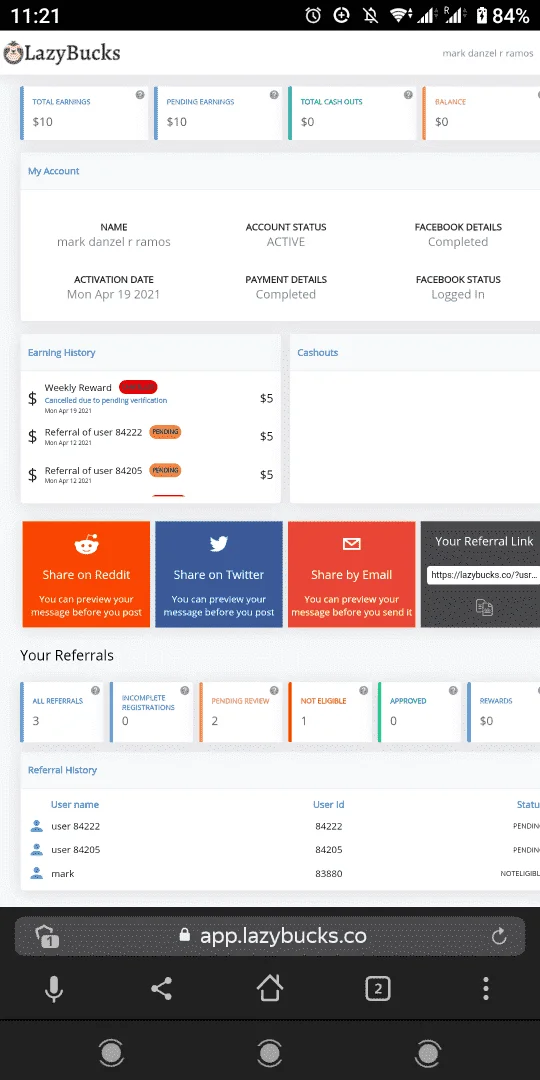540x1080 pixels.
Task: Open the Not Eligible referrals card
Action: (x=331, y=712)
